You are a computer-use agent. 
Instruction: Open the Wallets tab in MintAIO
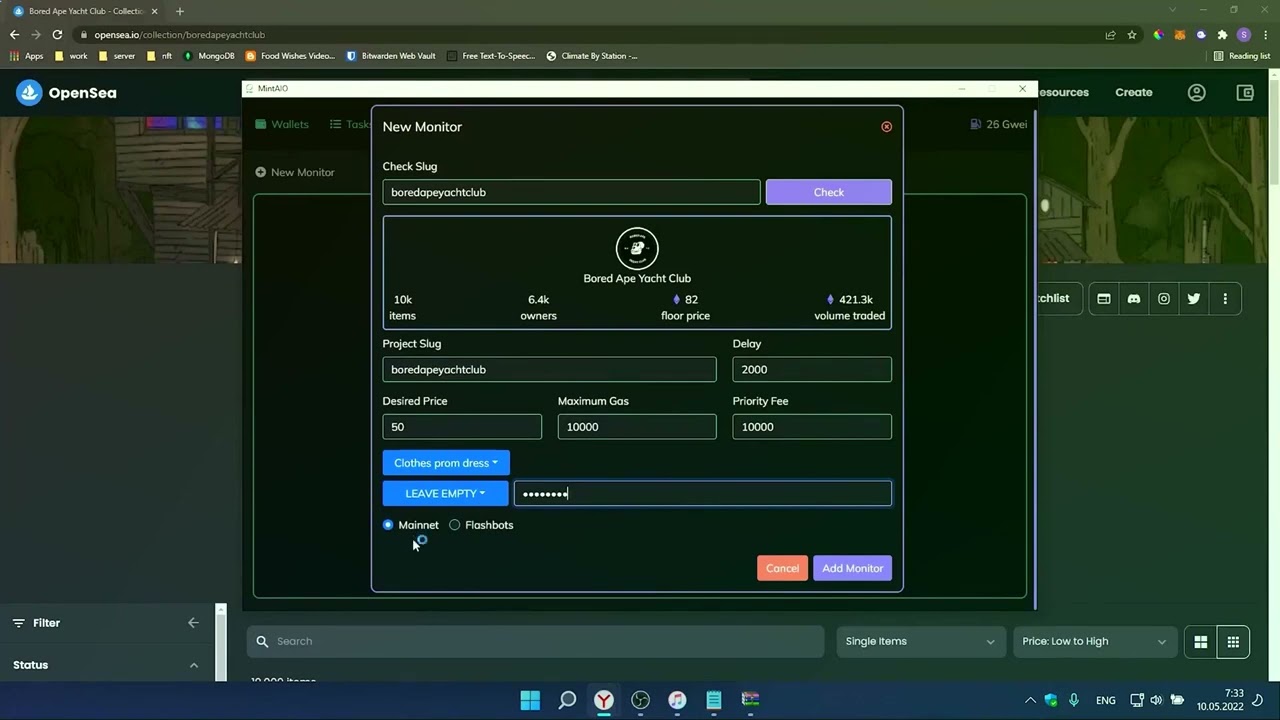click(x=282, y=124)
